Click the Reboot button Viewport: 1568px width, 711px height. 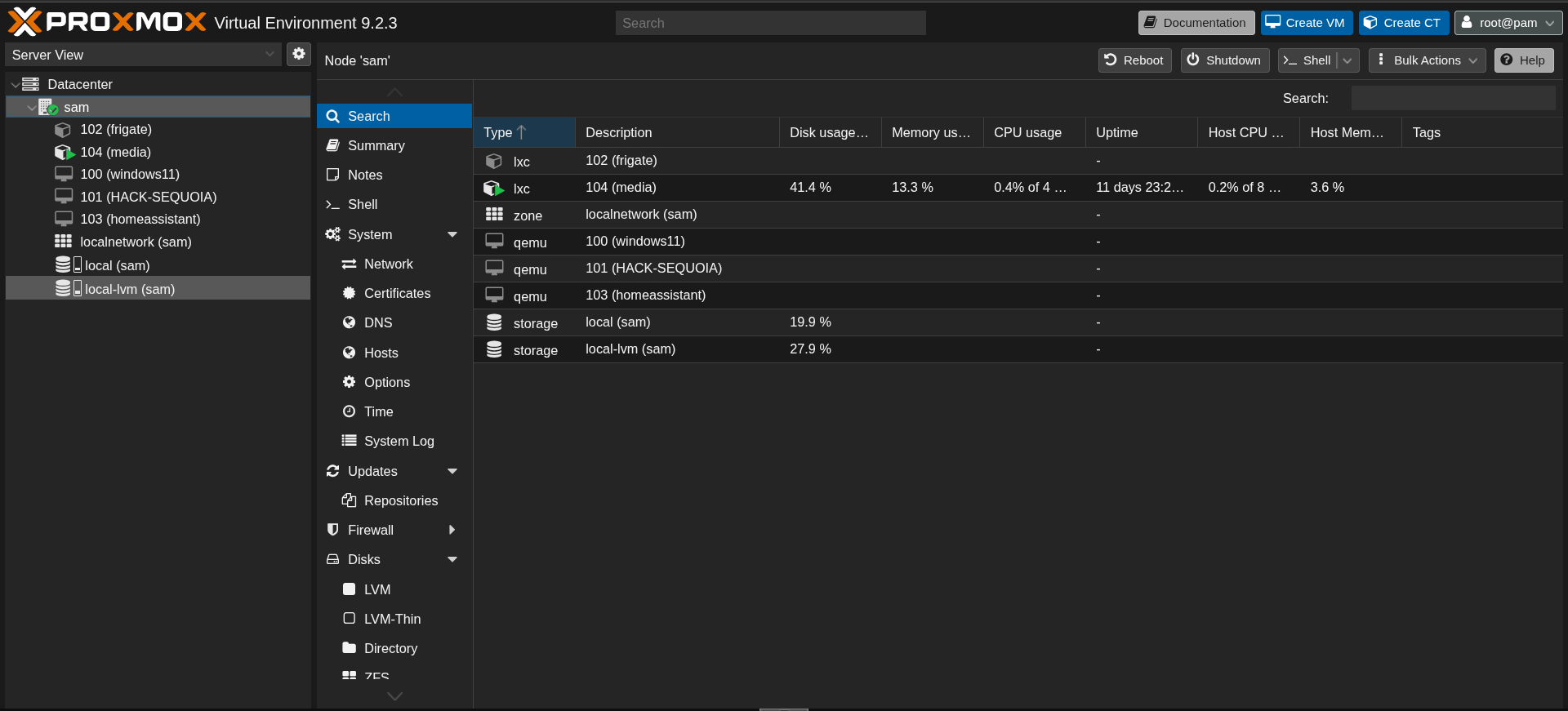[1134, 60]
